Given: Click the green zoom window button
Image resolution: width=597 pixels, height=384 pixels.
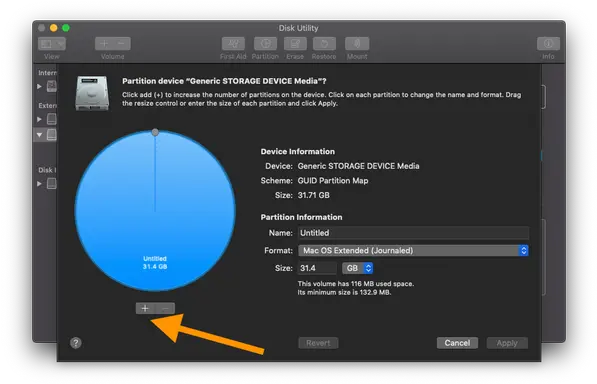Looking at the screenshot, I should pos(66,28).
